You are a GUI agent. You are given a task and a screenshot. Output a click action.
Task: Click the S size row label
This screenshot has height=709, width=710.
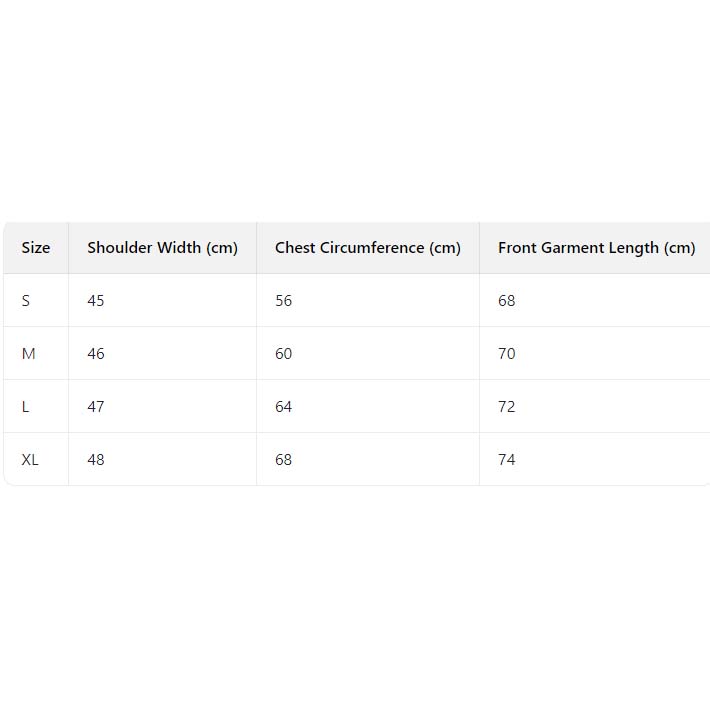[26, 301]
